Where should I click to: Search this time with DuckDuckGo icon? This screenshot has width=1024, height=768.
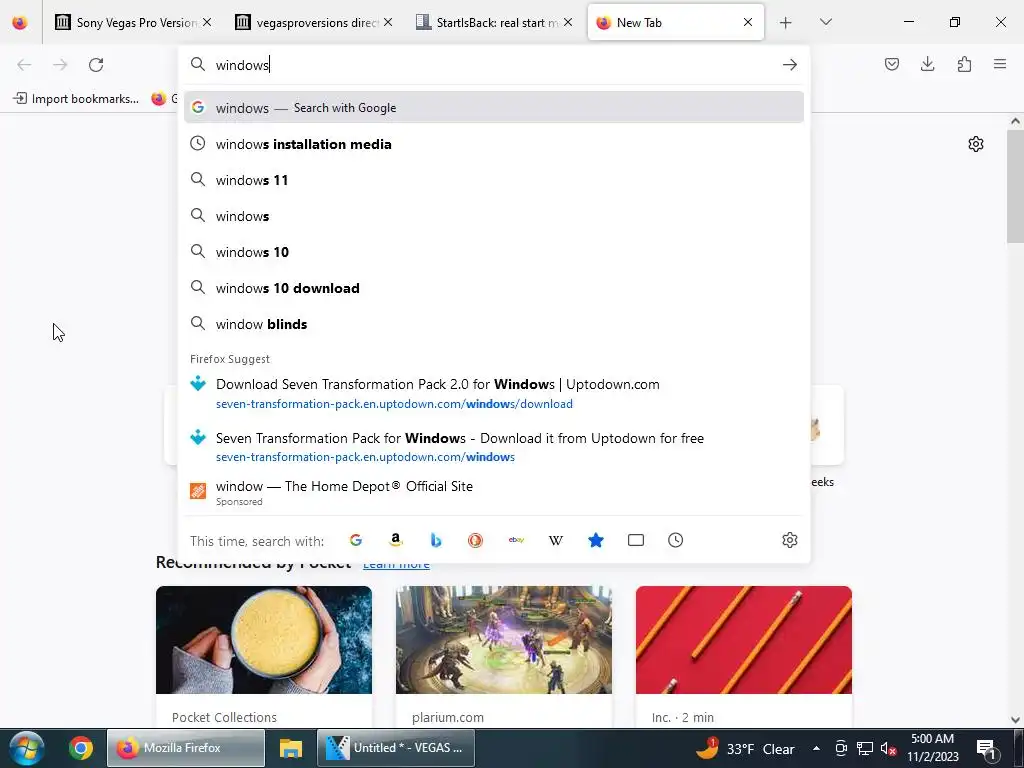click(475, 540)
